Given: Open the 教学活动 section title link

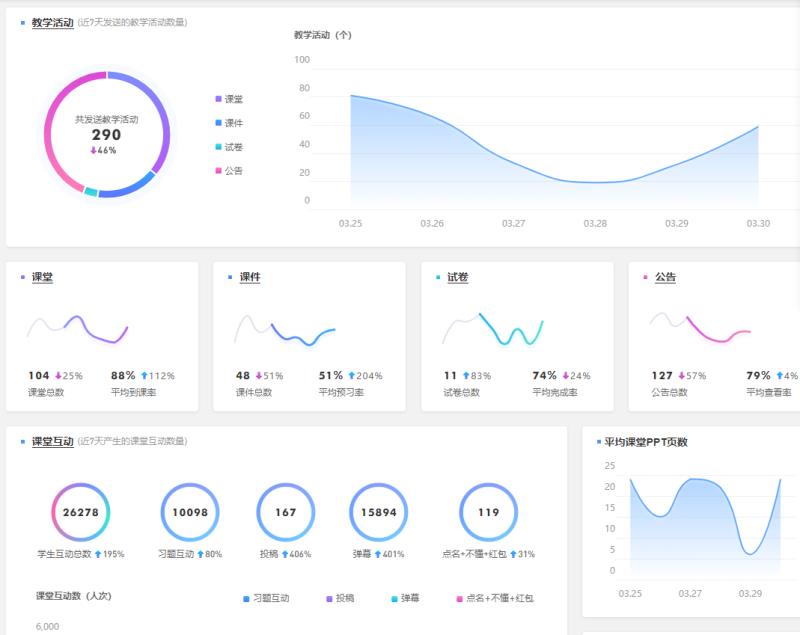Looking at the screenshot, I should point(52,22).
